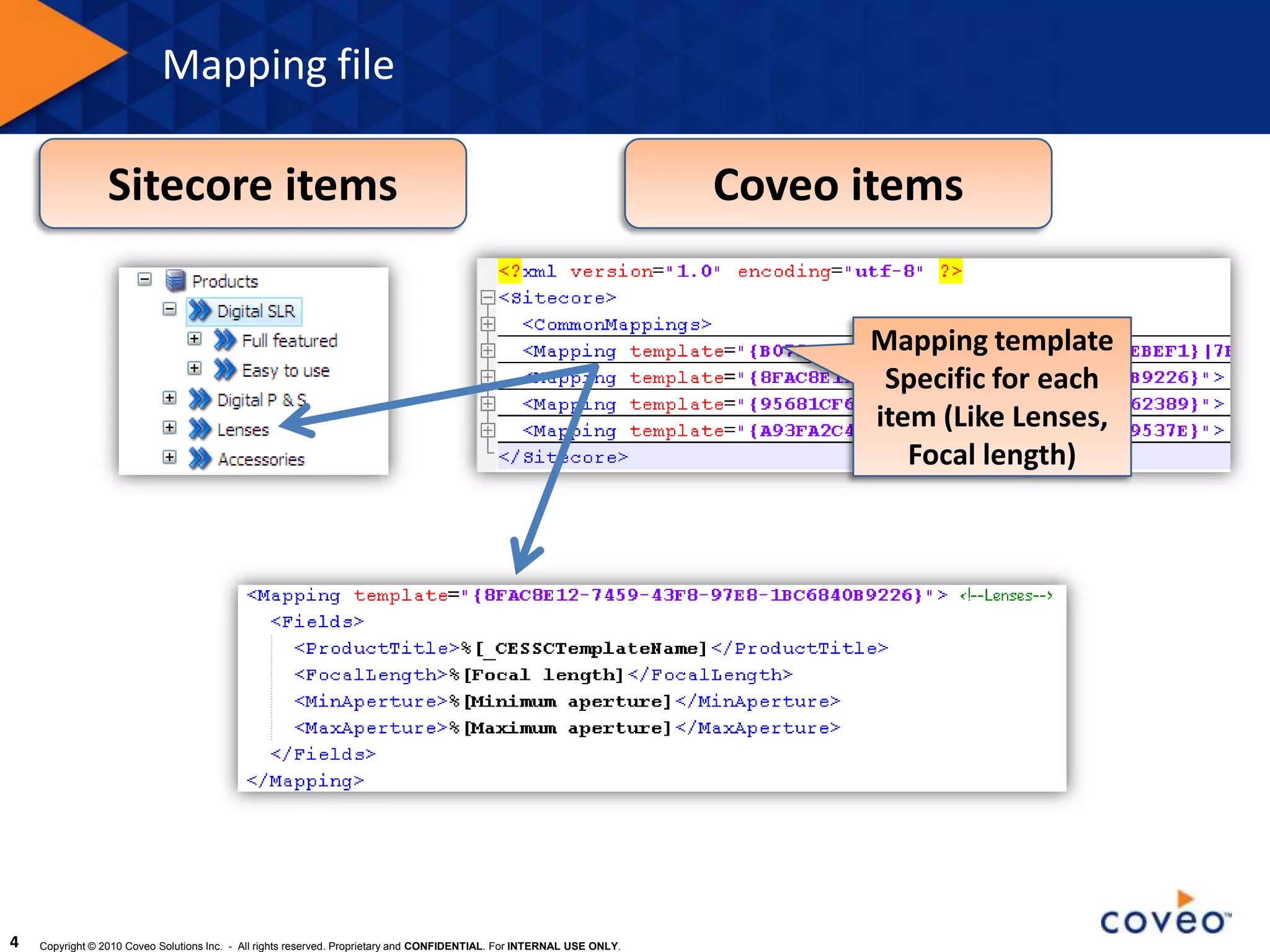Screen dimensions: 1270x952
Task: Expand the Full featured node
Action: pyautogui.click(x=194, y=338)
